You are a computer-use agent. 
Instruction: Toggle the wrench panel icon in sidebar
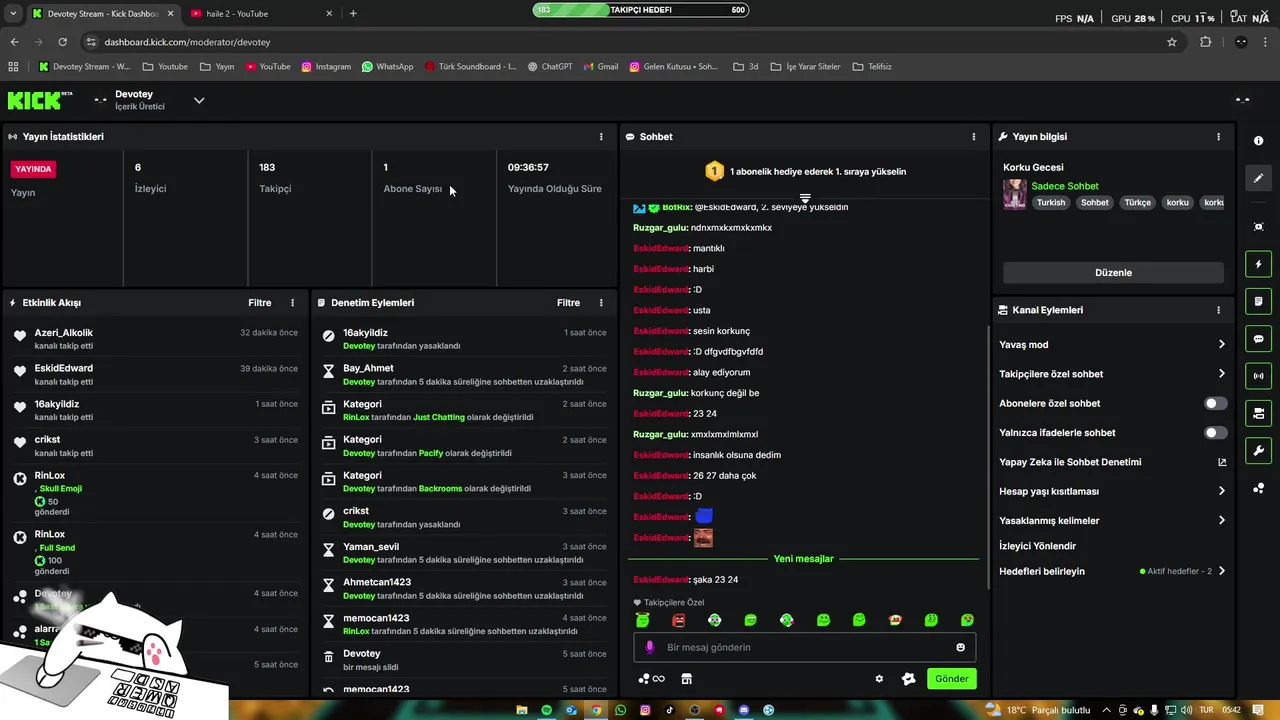pos(1258,450)
